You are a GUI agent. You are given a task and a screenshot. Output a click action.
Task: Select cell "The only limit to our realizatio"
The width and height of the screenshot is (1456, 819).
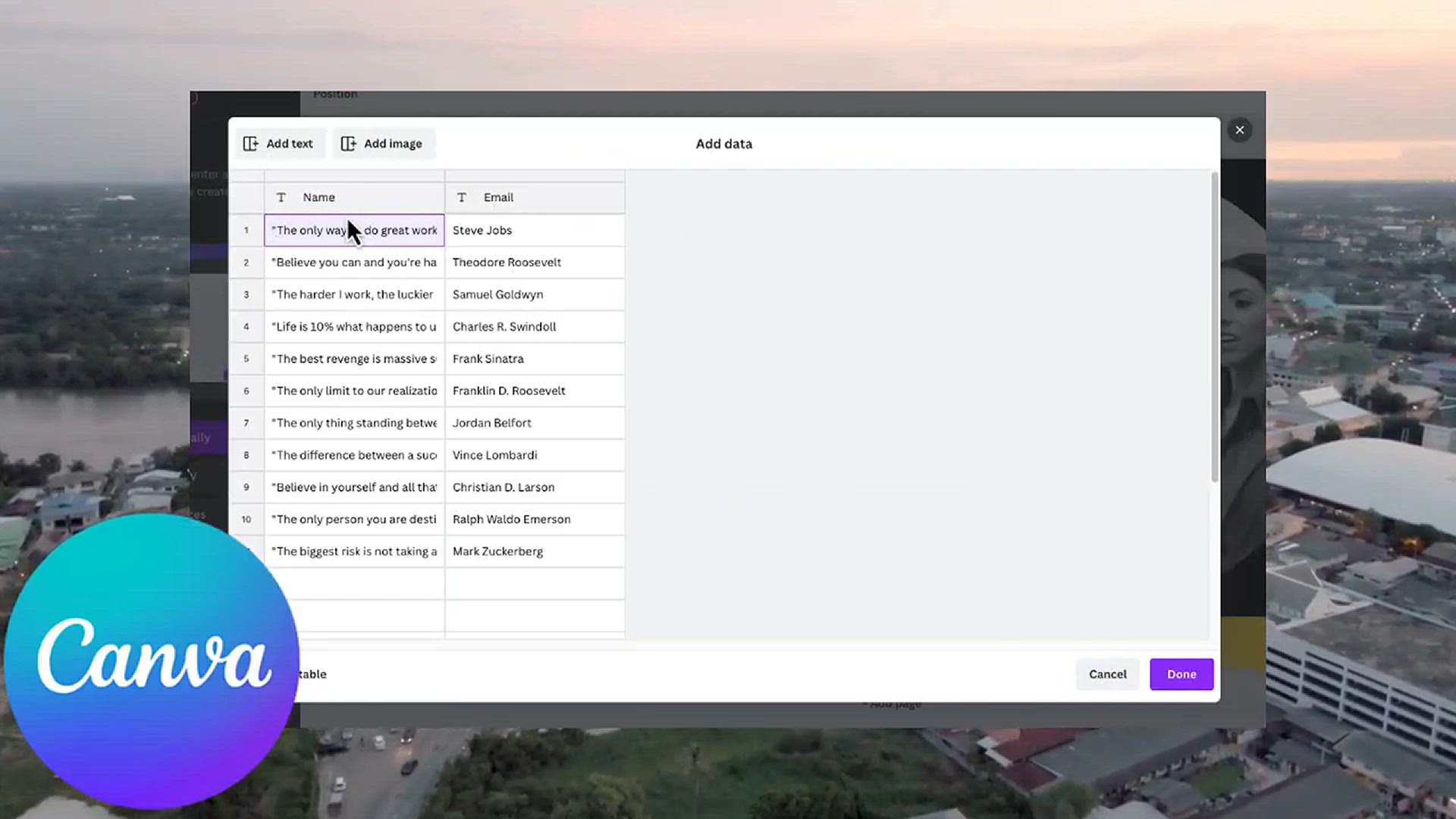tap(354, 391)
